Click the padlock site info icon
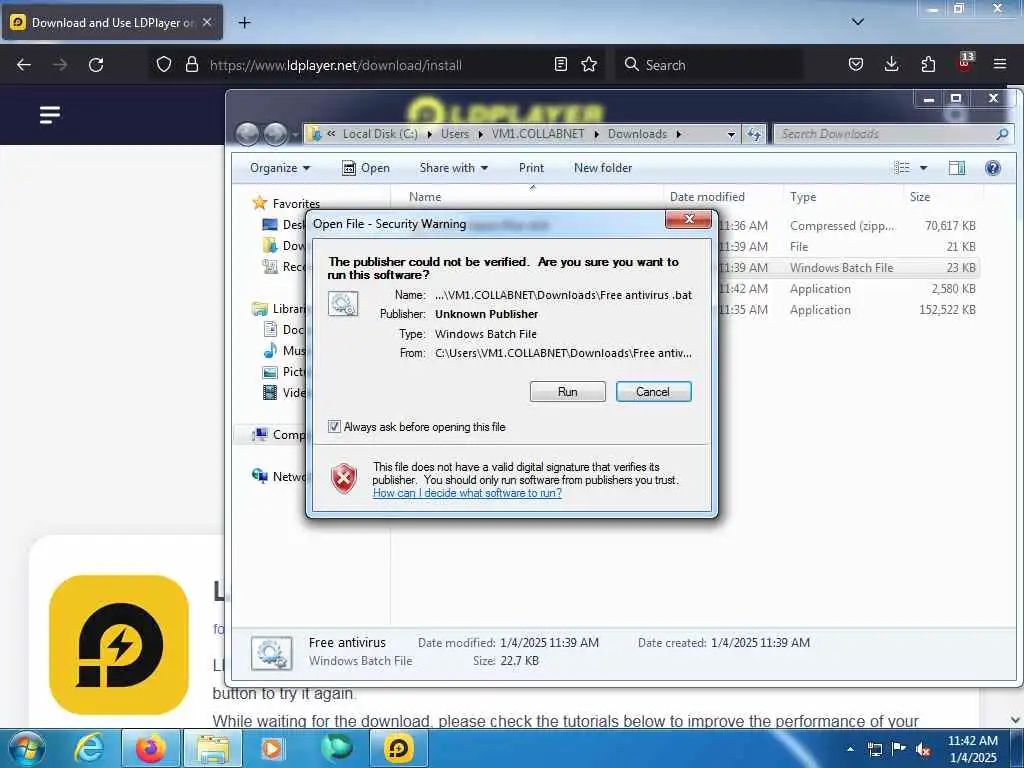 (191, 65)
